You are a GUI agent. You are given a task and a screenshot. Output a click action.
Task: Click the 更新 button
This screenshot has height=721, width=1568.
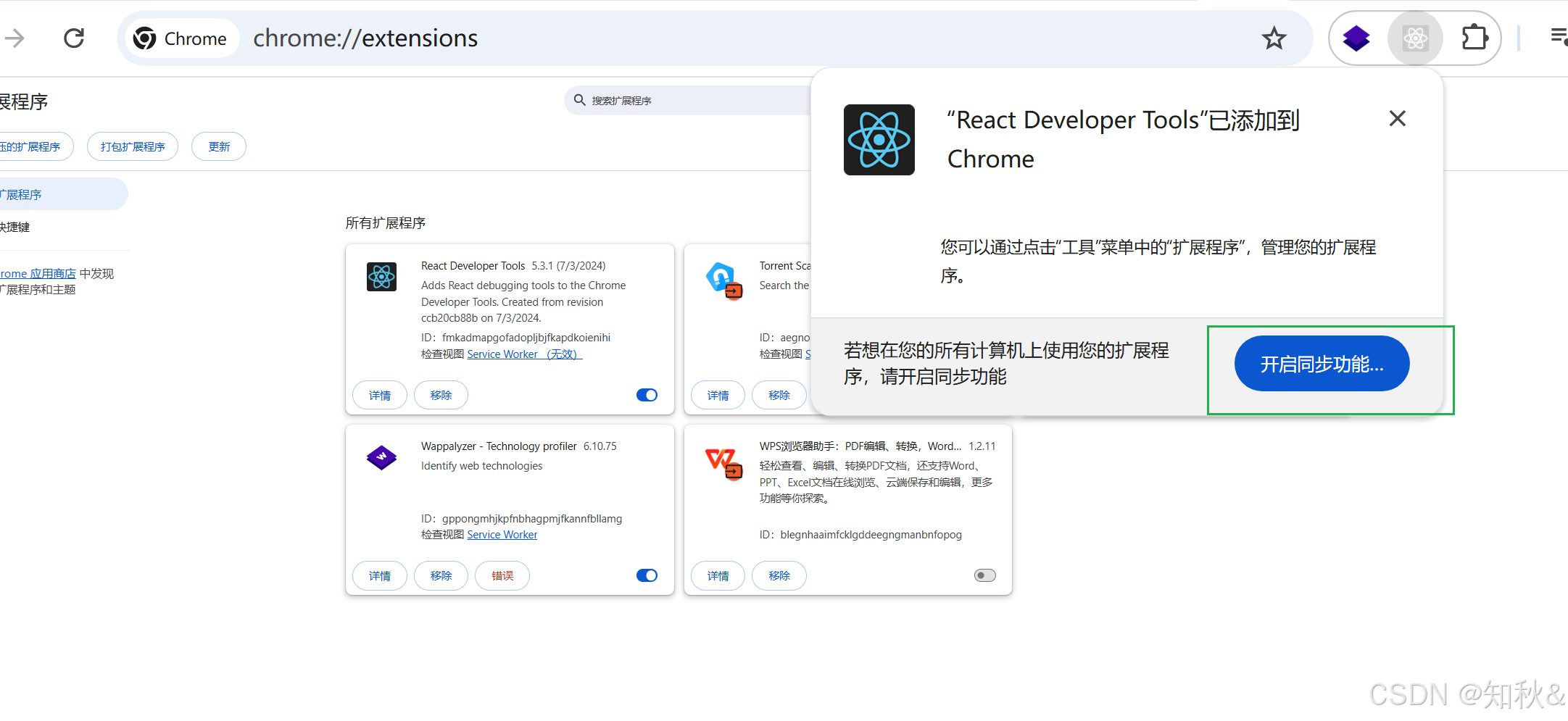(x=219, y=146)
